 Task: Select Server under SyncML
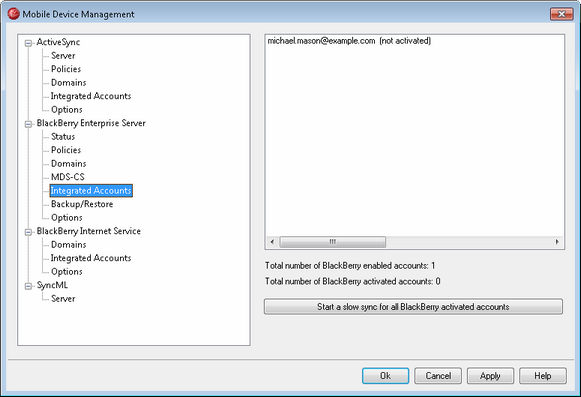click(63, 298)
